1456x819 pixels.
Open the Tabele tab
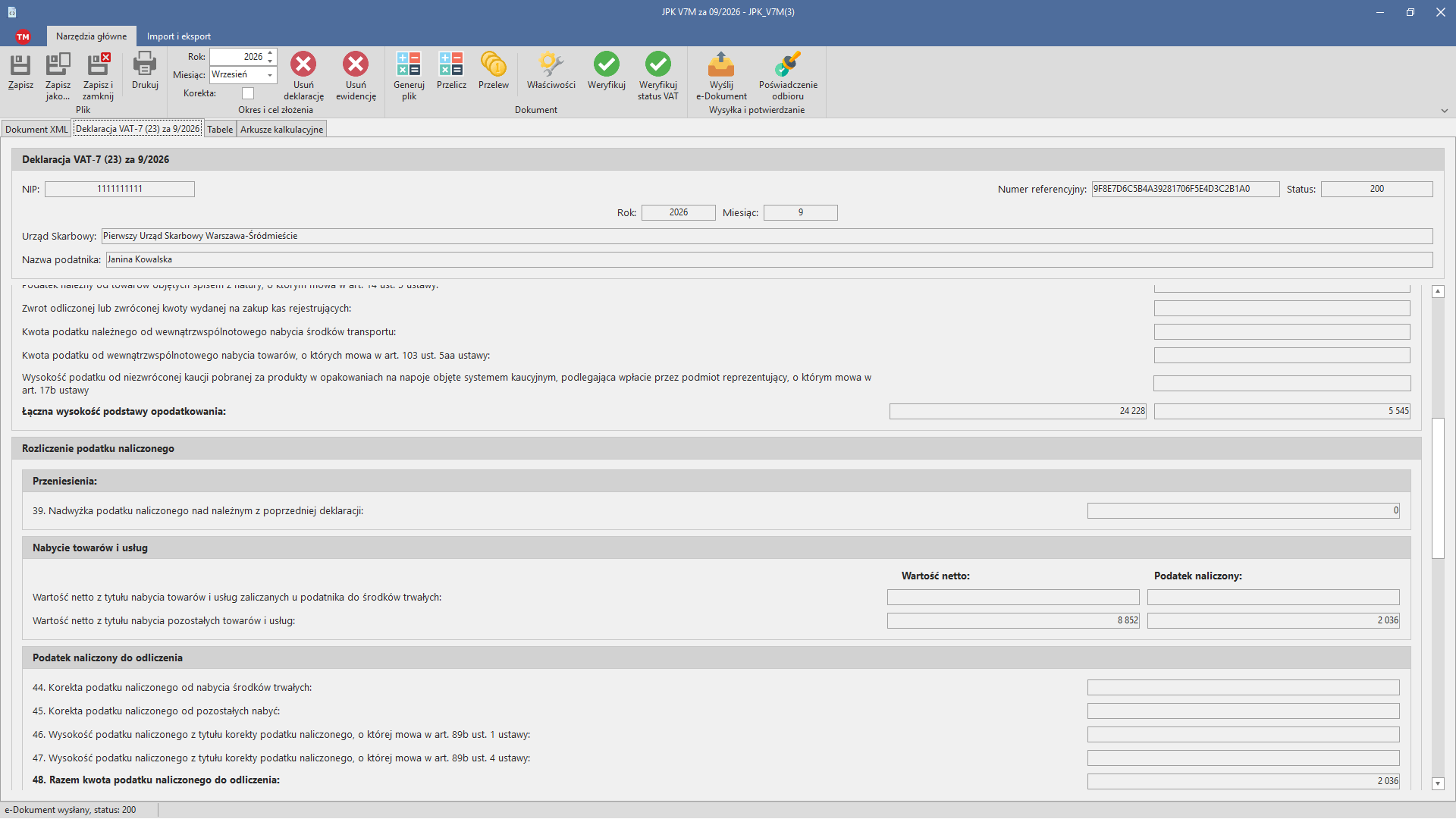(220, 130)
